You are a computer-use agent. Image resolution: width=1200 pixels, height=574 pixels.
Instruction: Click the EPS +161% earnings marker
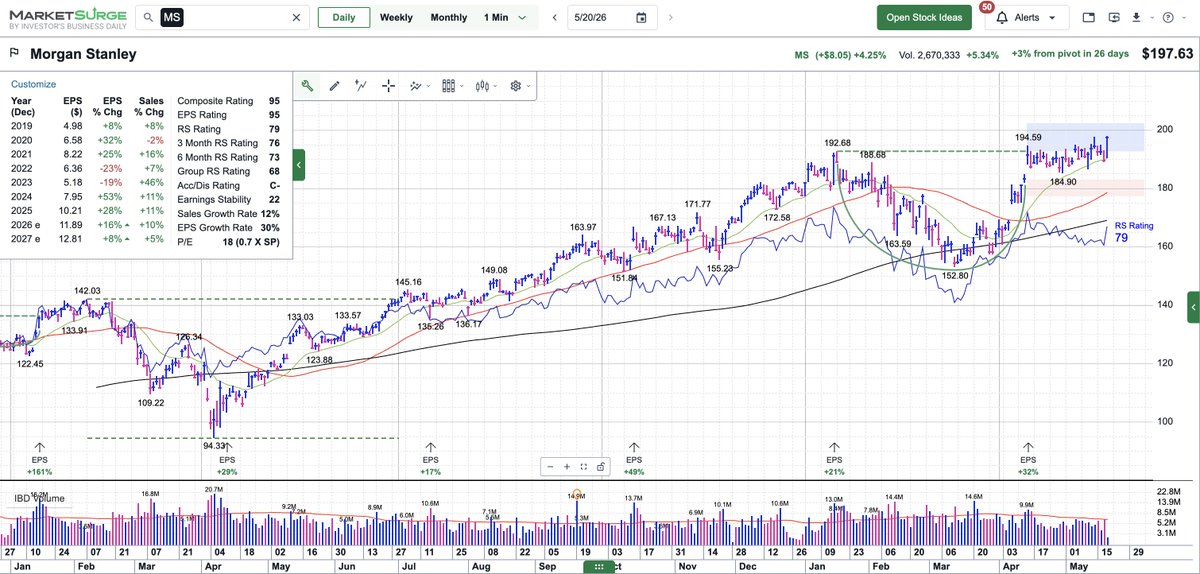(x=40, y=458)
